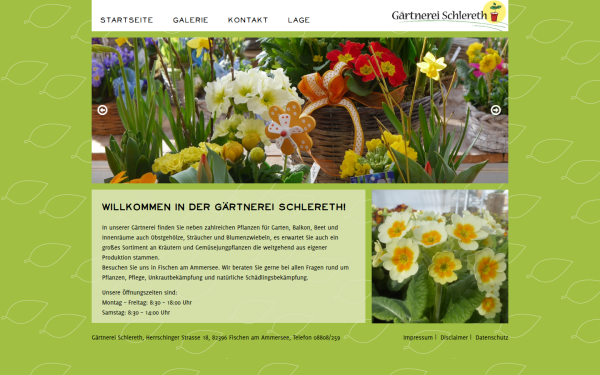600x375 pixels.
Task: Click the footer address text with Telefon
Action: click(216, 338)
